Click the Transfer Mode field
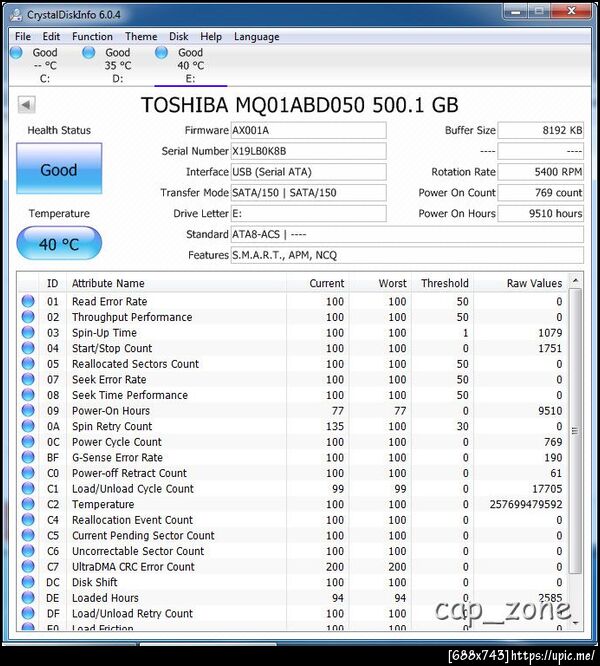The height and width of the screenshot is (666, 600). [x=308, y=193]
